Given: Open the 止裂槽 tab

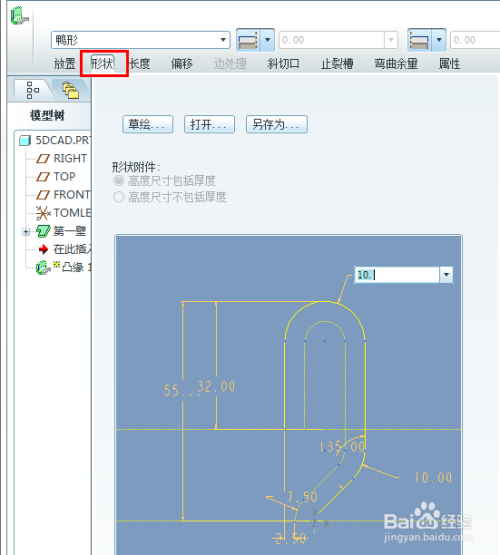Looking at the screenshot, I should 337,64.
